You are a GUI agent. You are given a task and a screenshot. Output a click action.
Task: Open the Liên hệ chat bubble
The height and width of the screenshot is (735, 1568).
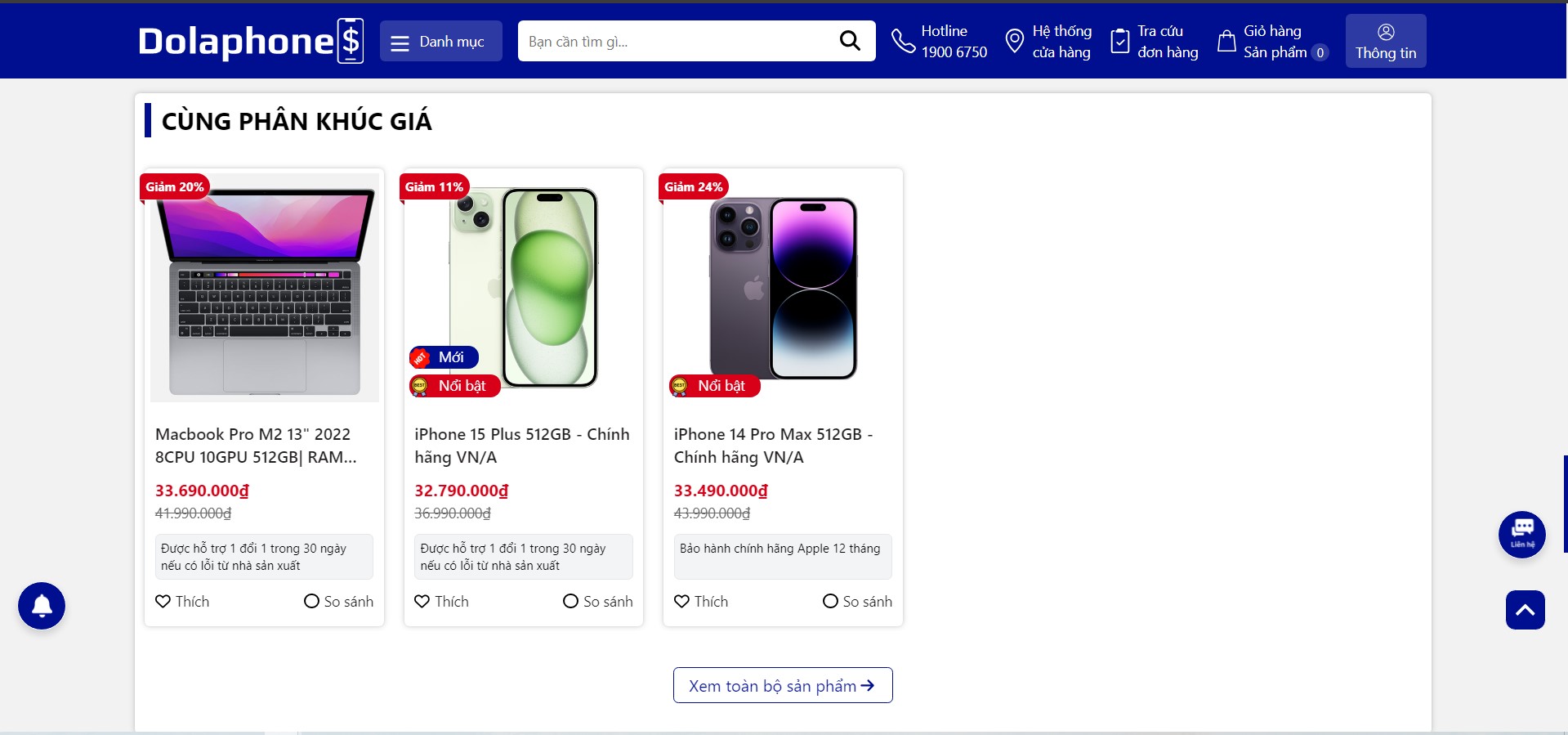click(1521, 535)
